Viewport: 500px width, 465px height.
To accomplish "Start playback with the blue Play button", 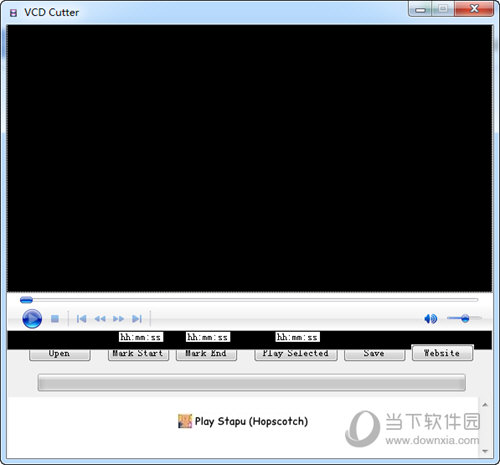I will (x=32, y=319).
